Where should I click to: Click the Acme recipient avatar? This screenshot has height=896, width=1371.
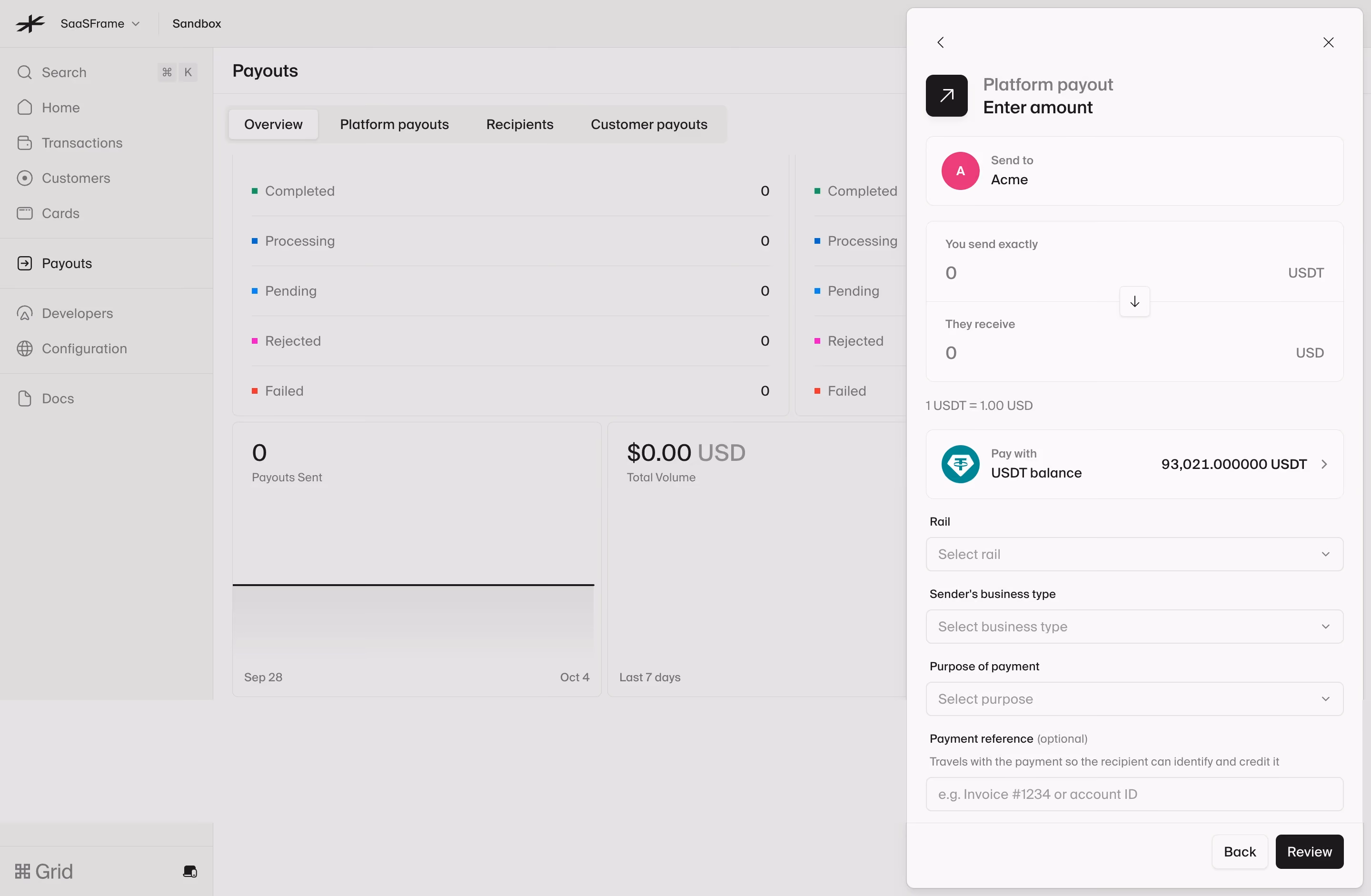pos(960,170)
